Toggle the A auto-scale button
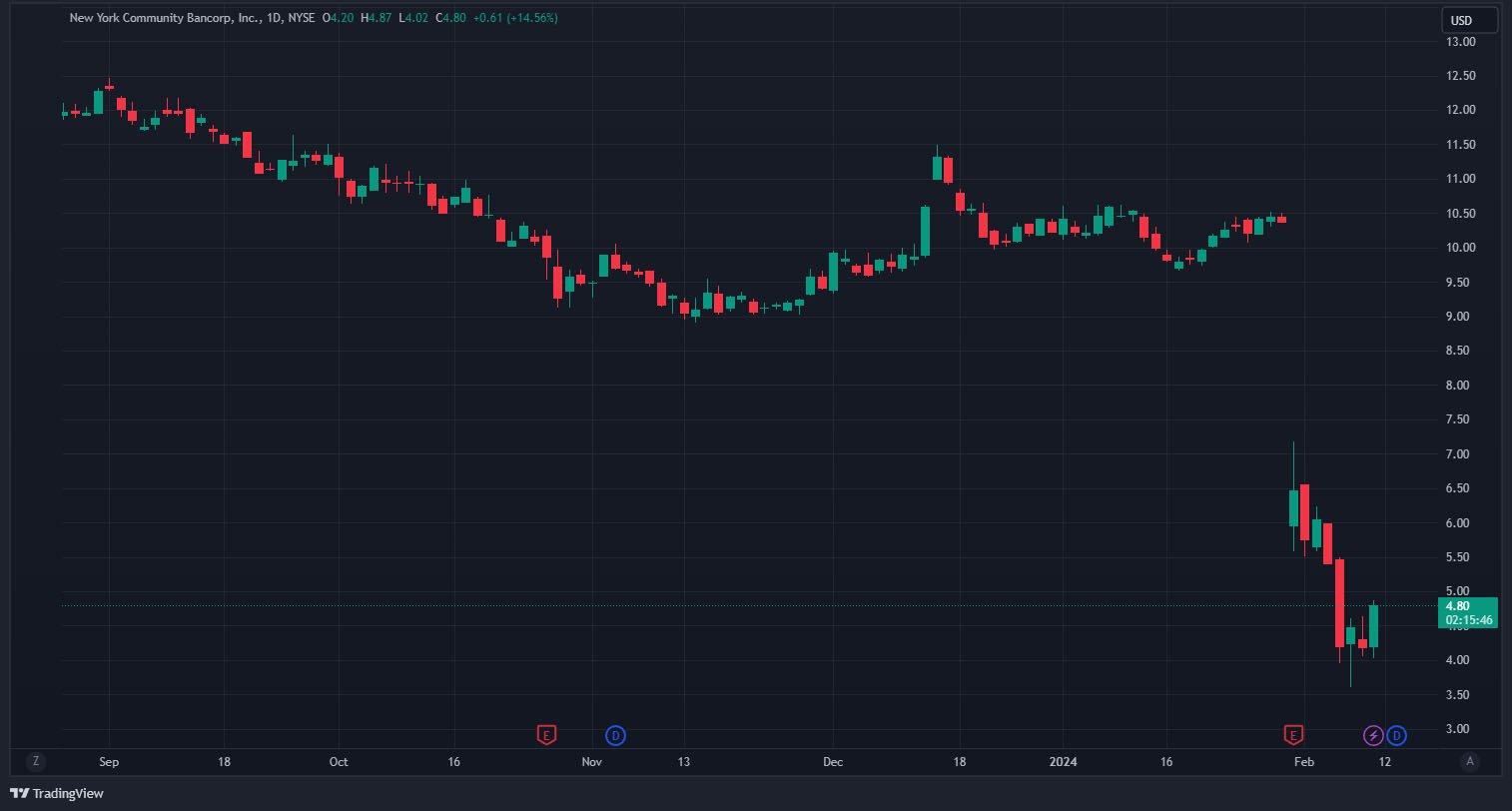The image size is (1512, 811). (1469, 761)
